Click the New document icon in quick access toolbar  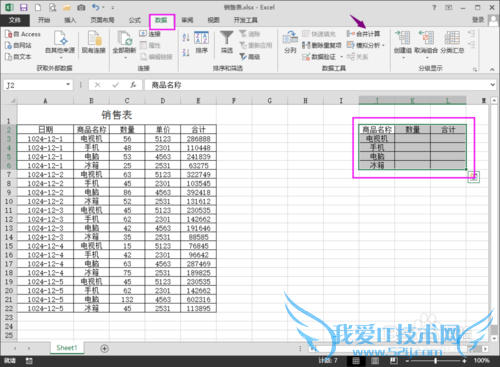pyautogui.click(x=38, y=7)
